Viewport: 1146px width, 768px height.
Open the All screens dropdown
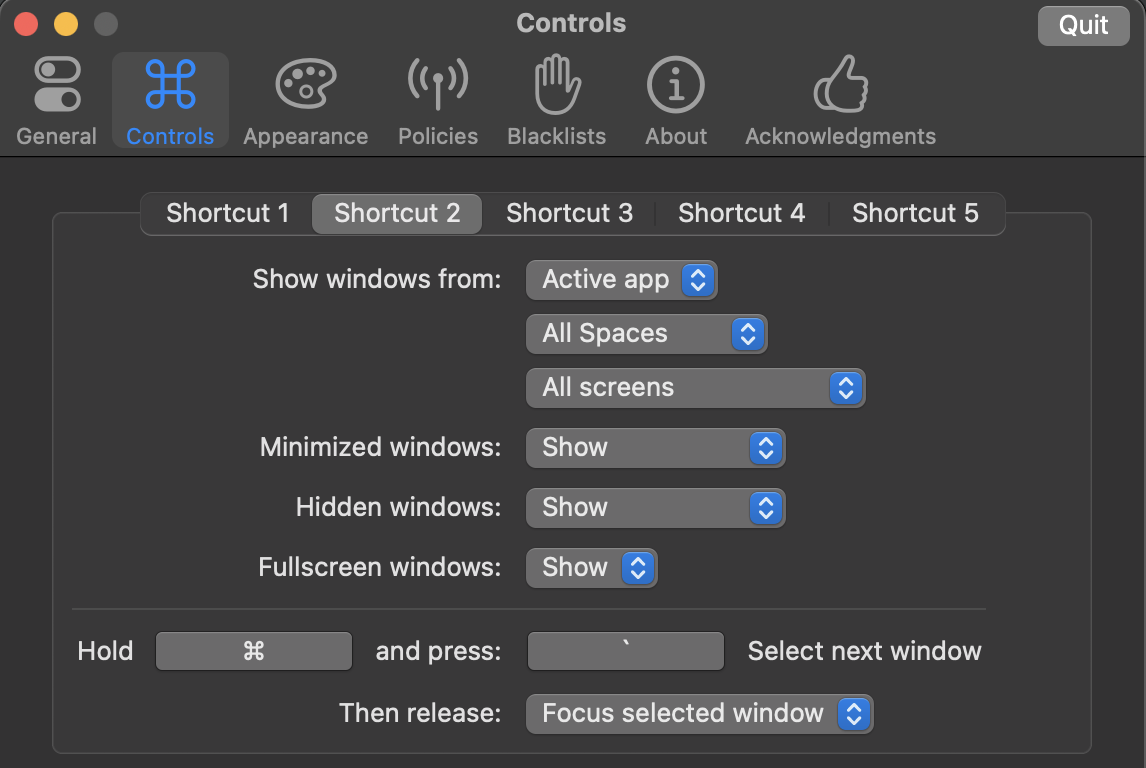(695, 388)
